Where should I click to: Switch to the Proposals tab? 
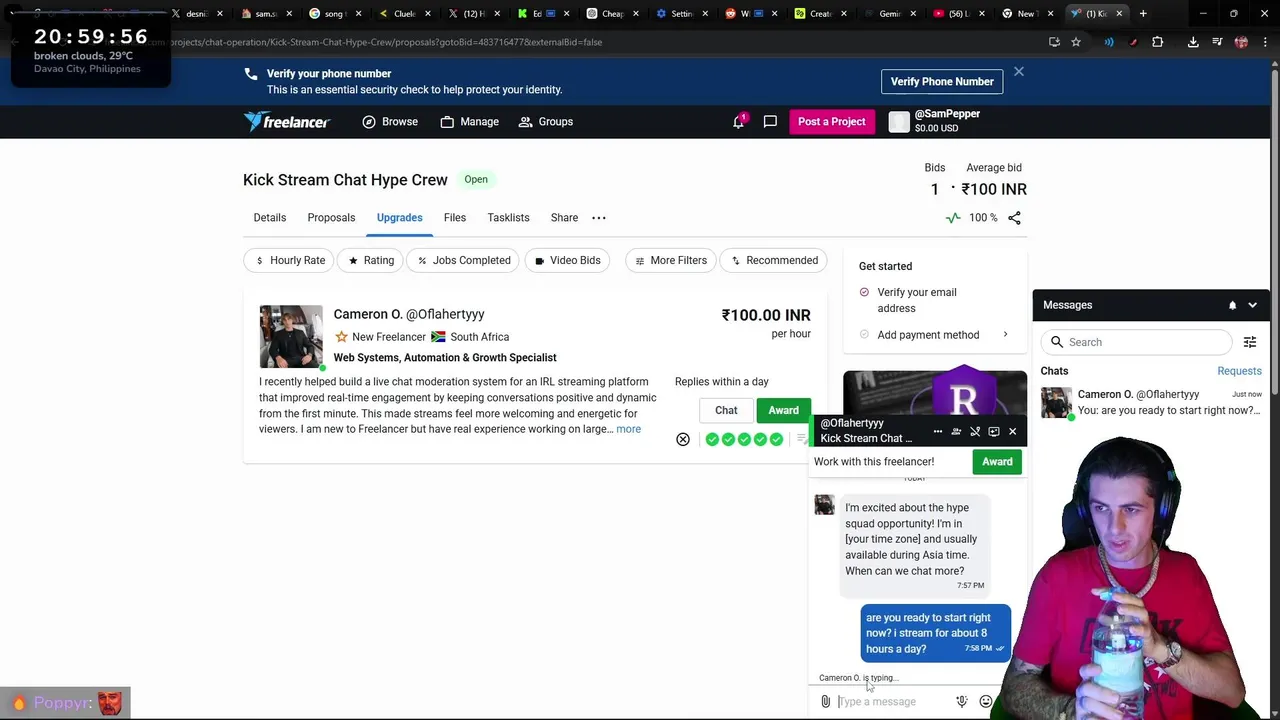click(331, 218)
